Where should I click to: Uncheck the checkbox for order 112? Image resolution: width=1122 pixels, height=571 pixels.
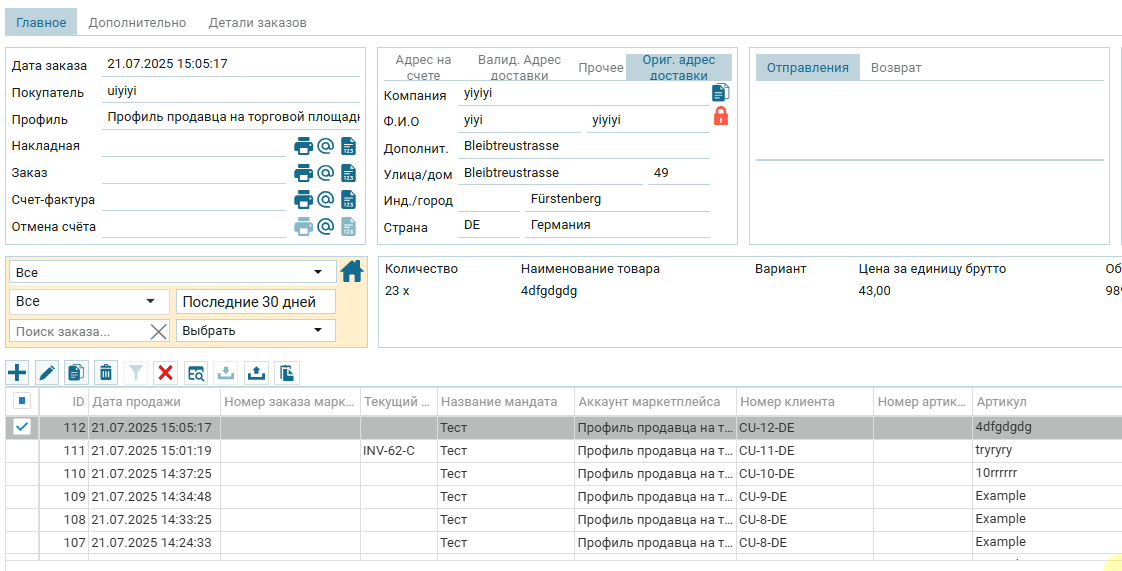click(x=21, y=427)
